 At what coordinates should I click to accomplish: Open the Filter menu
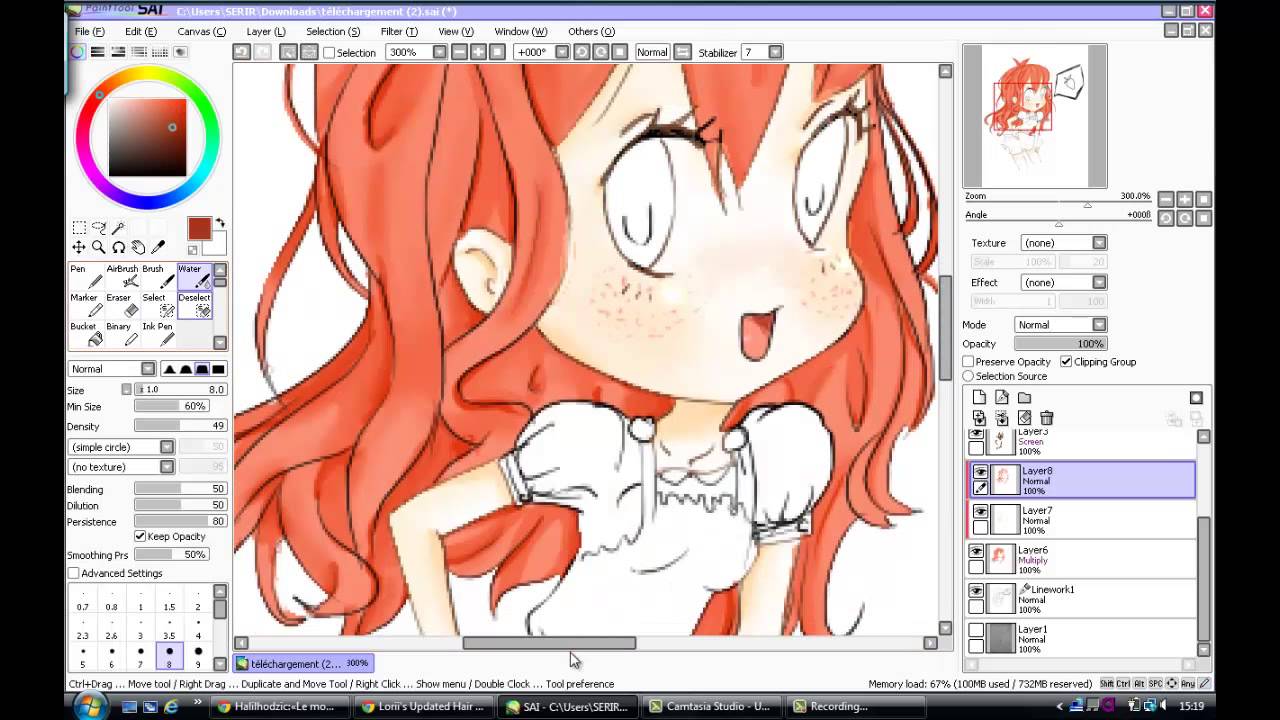tap(399, 31)
